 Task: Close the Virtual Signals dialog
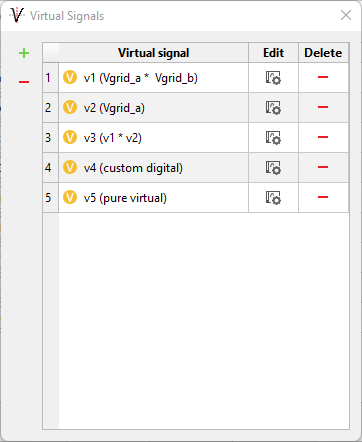tap(346, 15)
